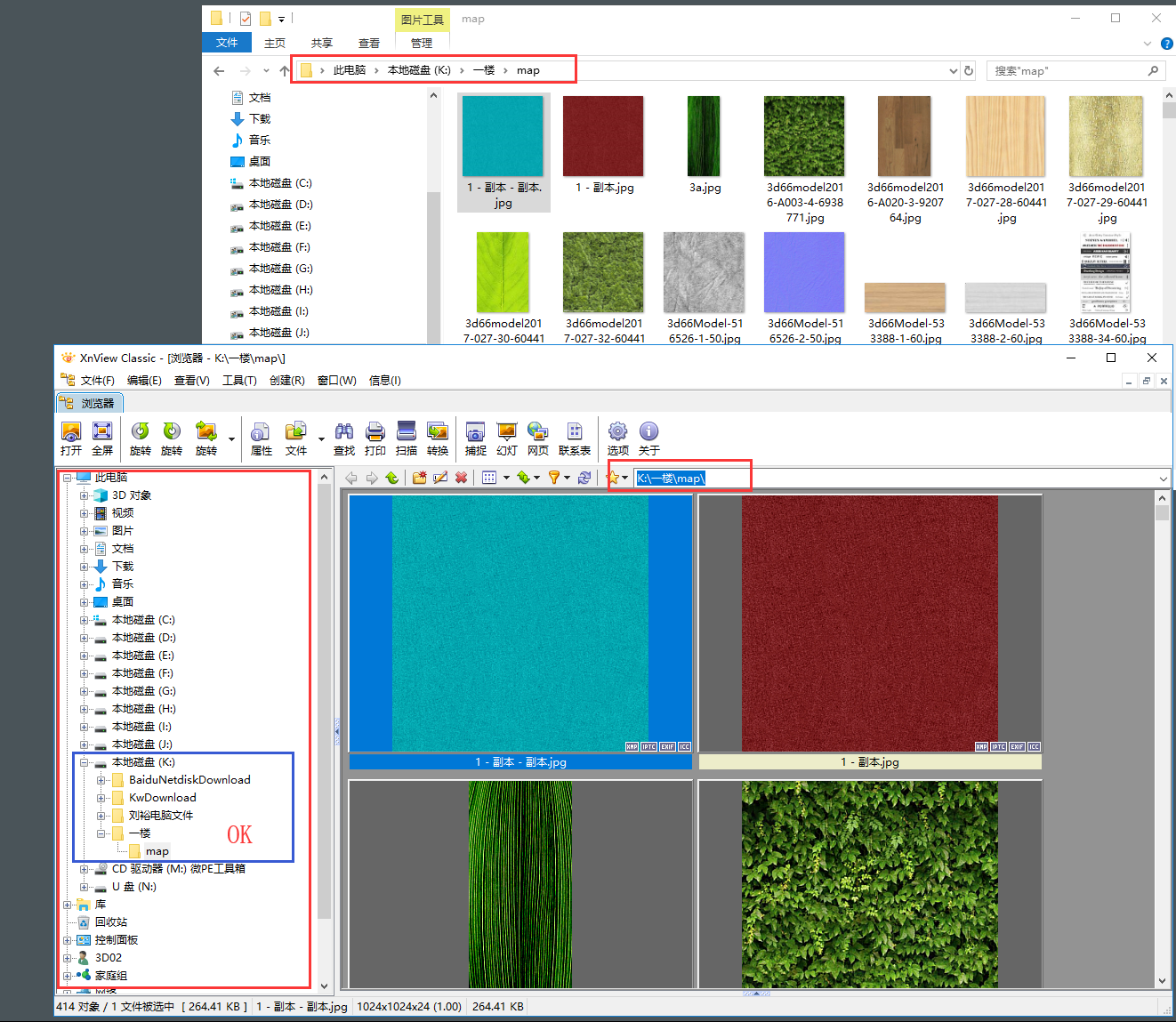Click the 捕捉 screen capture icon

tap(476, 432)
